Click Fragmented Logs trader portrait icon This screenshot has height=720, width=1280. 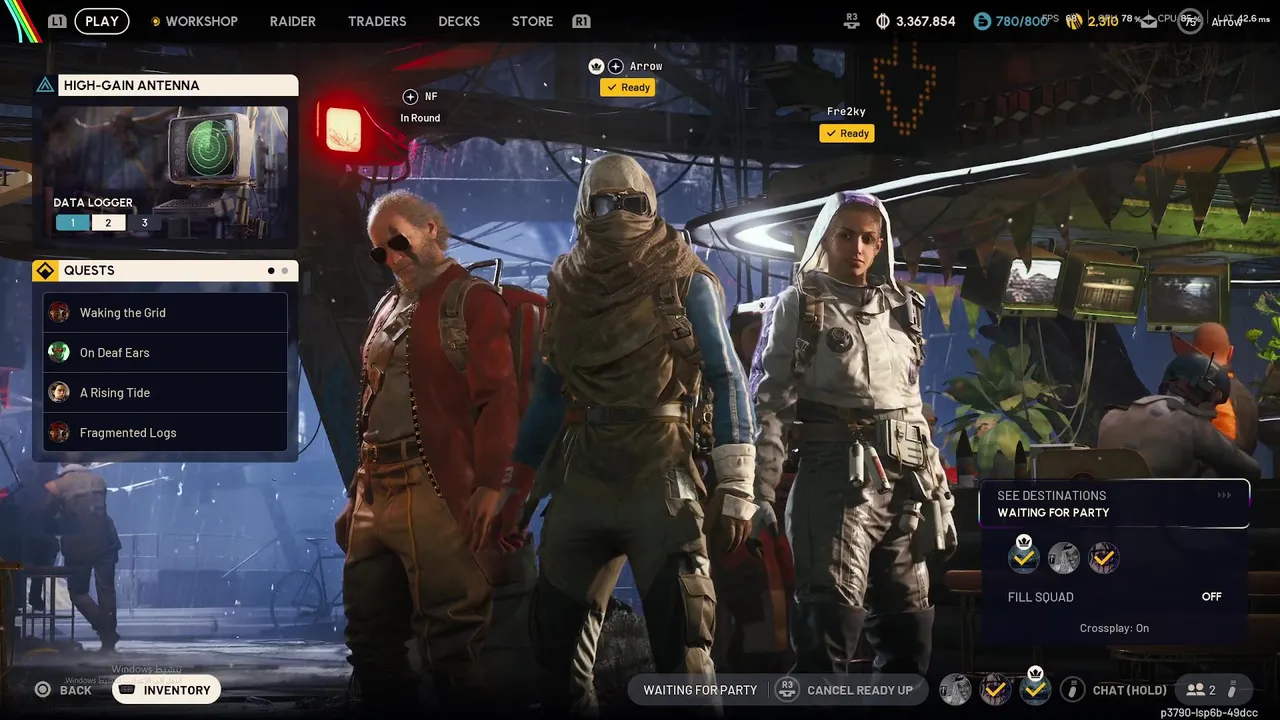[x=60, y=433]
